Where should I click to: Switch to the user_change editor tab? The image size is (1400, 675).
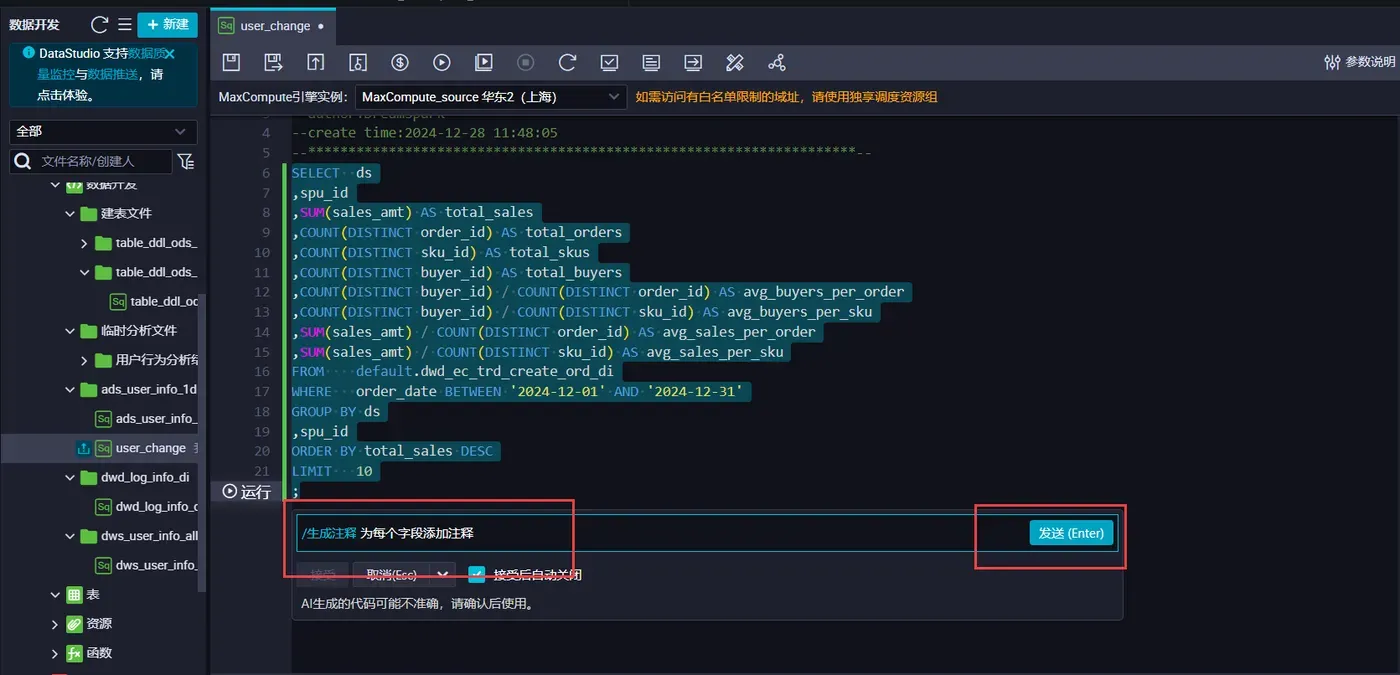(x=275, y=25)
